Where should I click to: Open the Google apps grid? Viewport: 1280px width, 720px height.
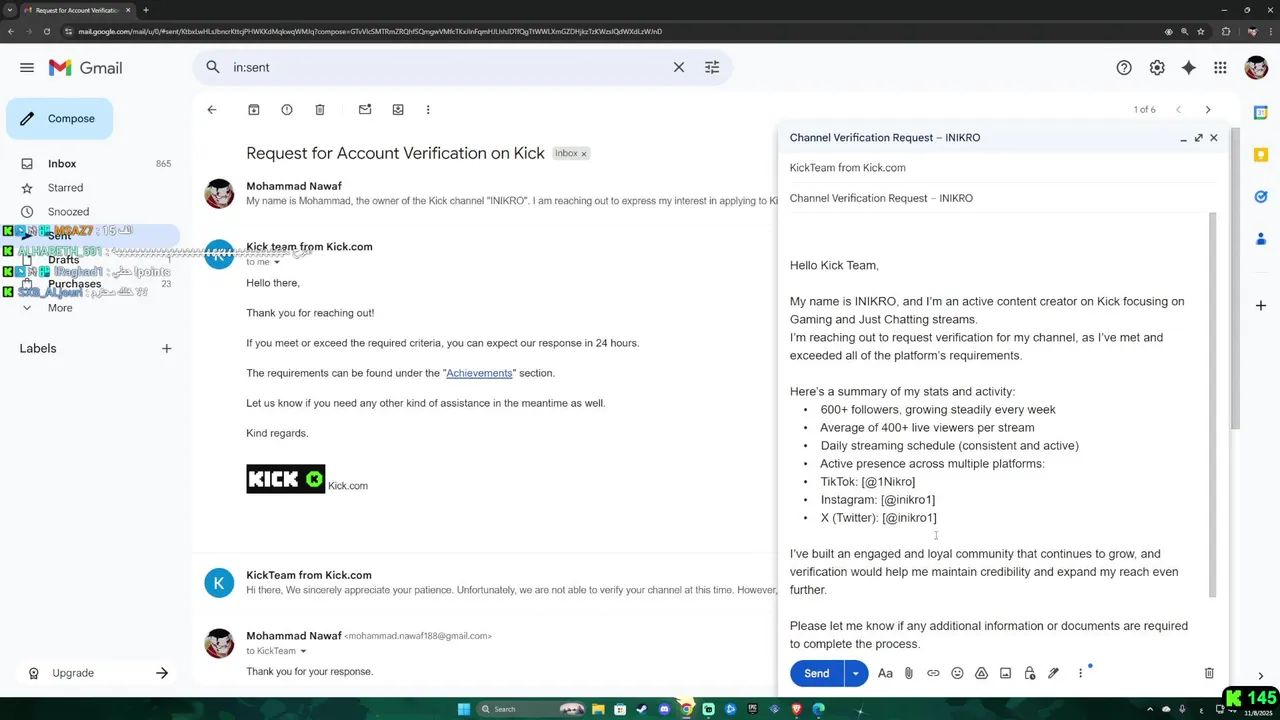(1220, 68)
